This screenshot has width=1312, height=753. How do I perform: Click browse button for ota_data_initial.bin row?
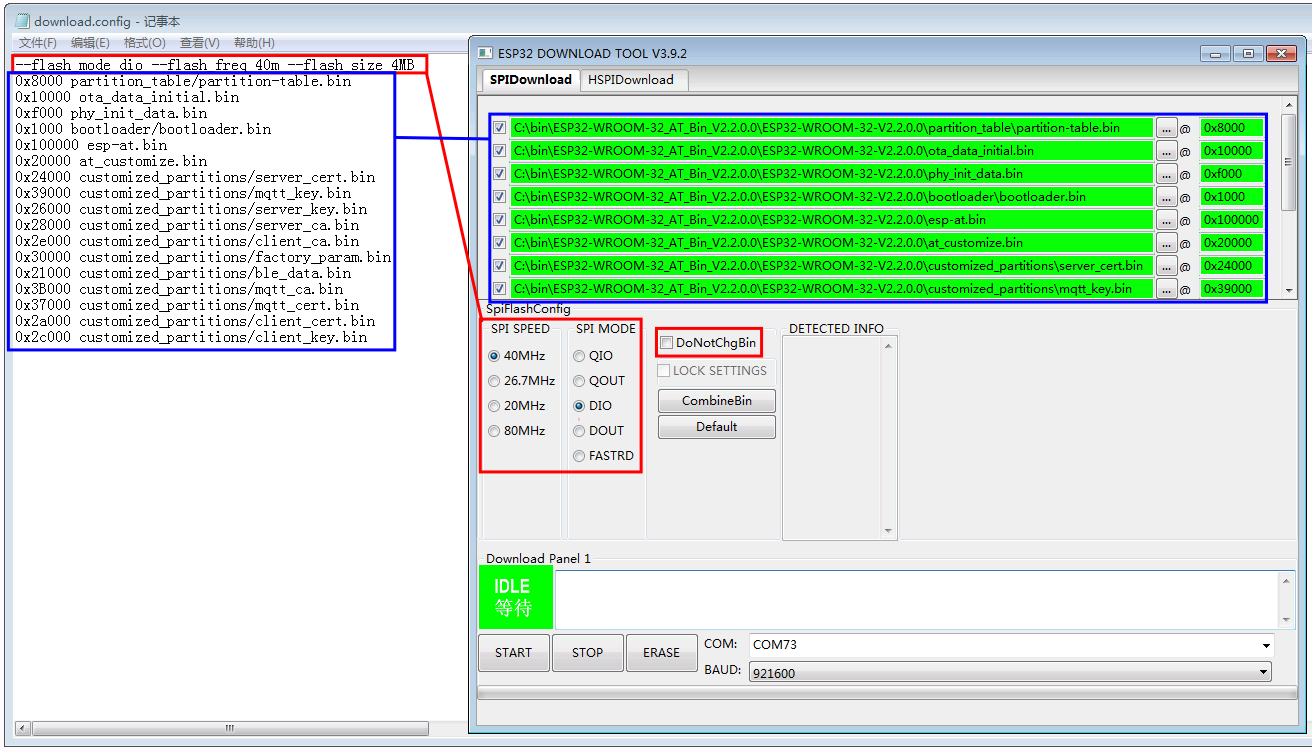[1166, 151]
